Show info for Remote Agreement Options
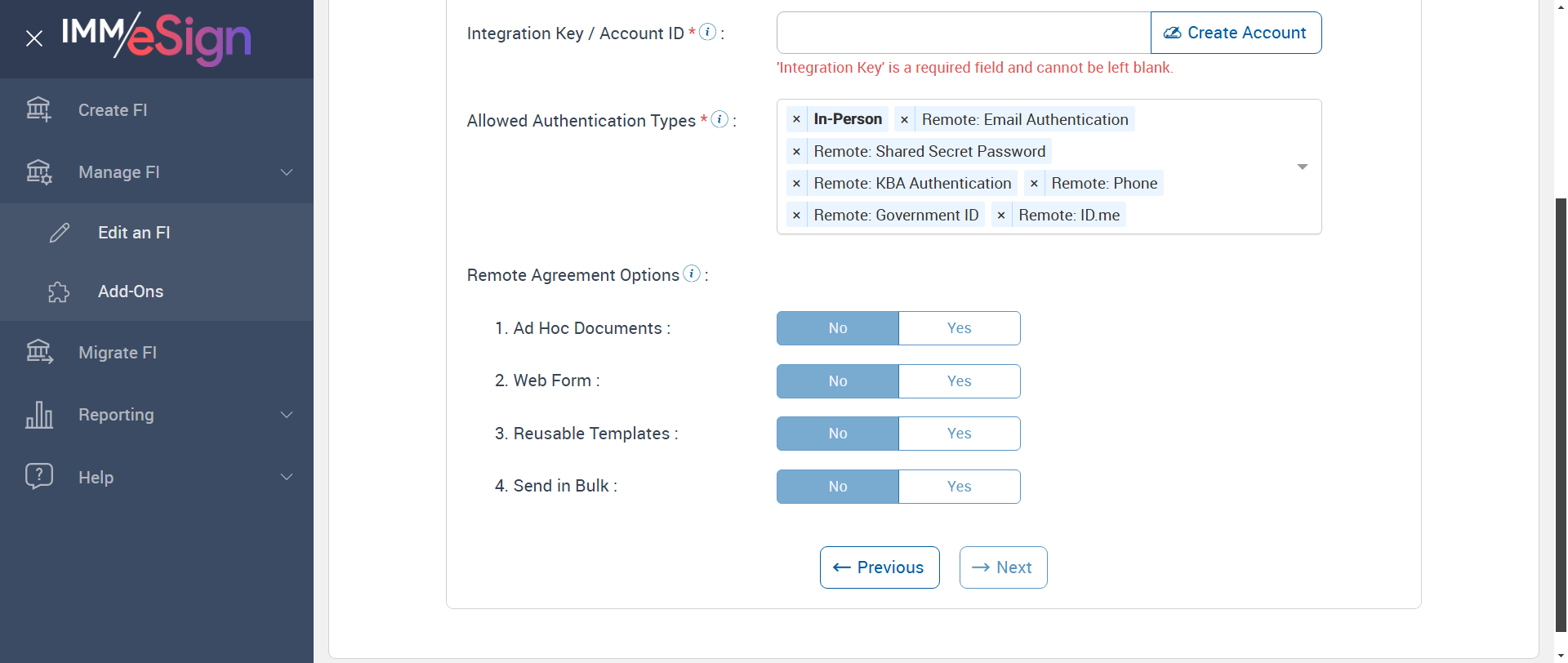Viewport: 1568px width, 663px height. (692, 274)
